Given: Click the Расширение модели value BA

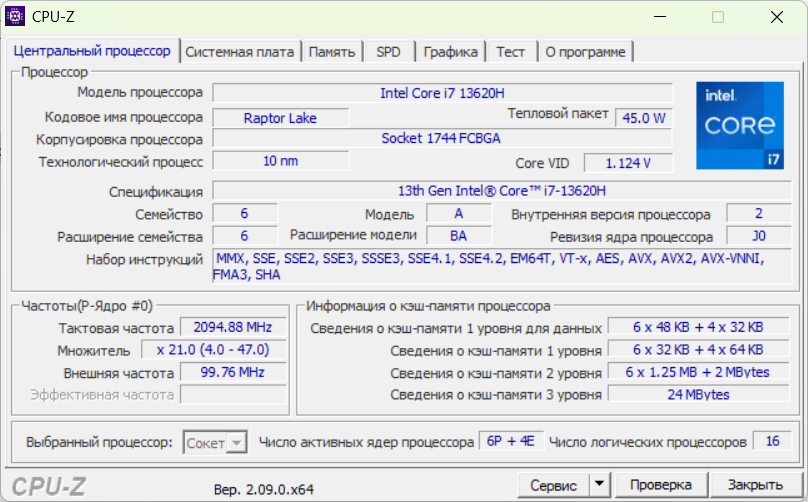Looking at the screenshot, I should click(459, 236).
